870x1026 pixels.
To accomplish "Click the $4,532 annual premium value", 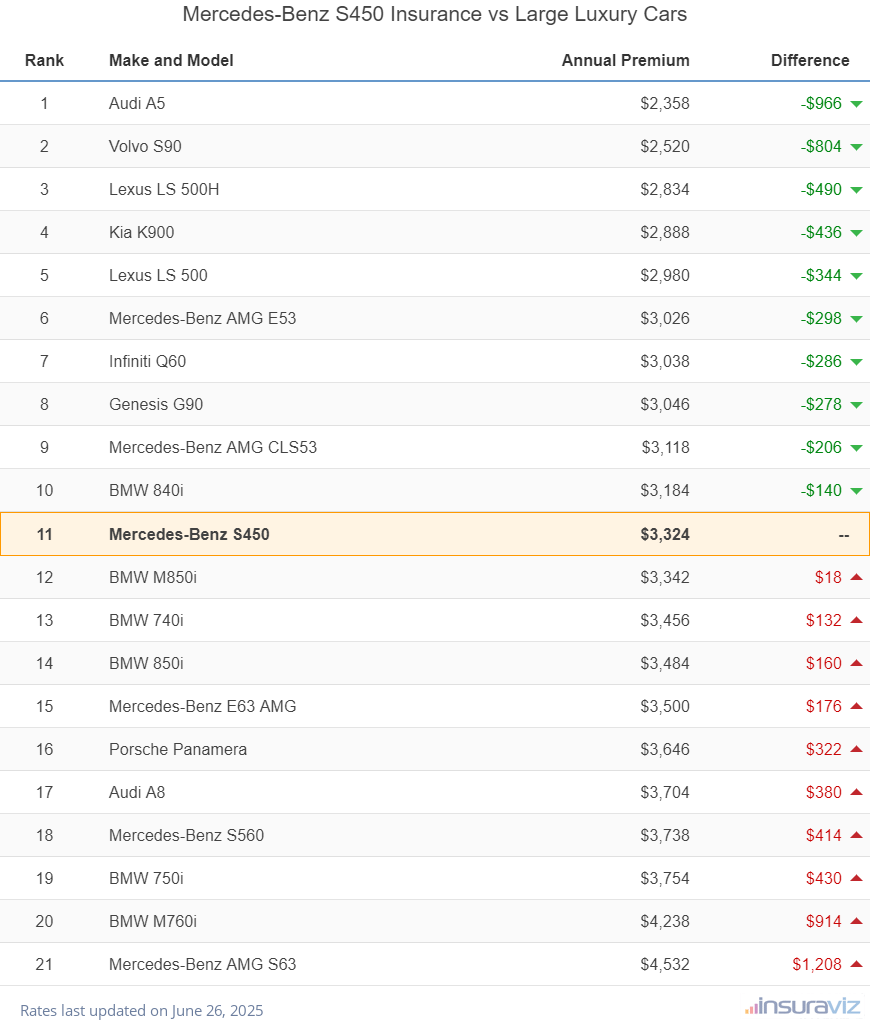I will click(665, 964).
